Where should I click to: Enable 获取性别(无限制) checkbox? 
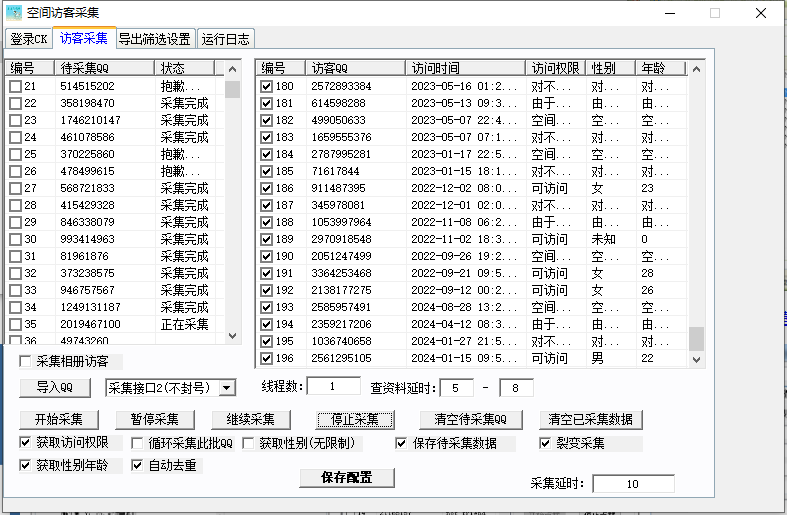[x=248, y=443]
